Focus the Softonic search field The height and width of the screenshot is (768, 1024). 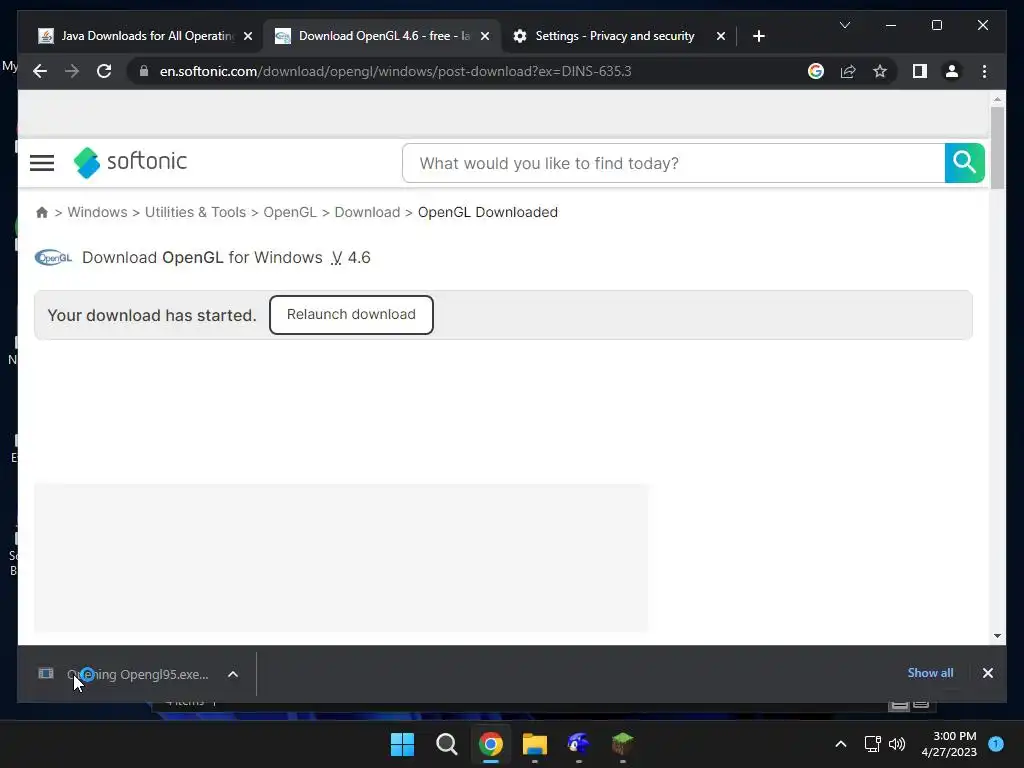673,163
